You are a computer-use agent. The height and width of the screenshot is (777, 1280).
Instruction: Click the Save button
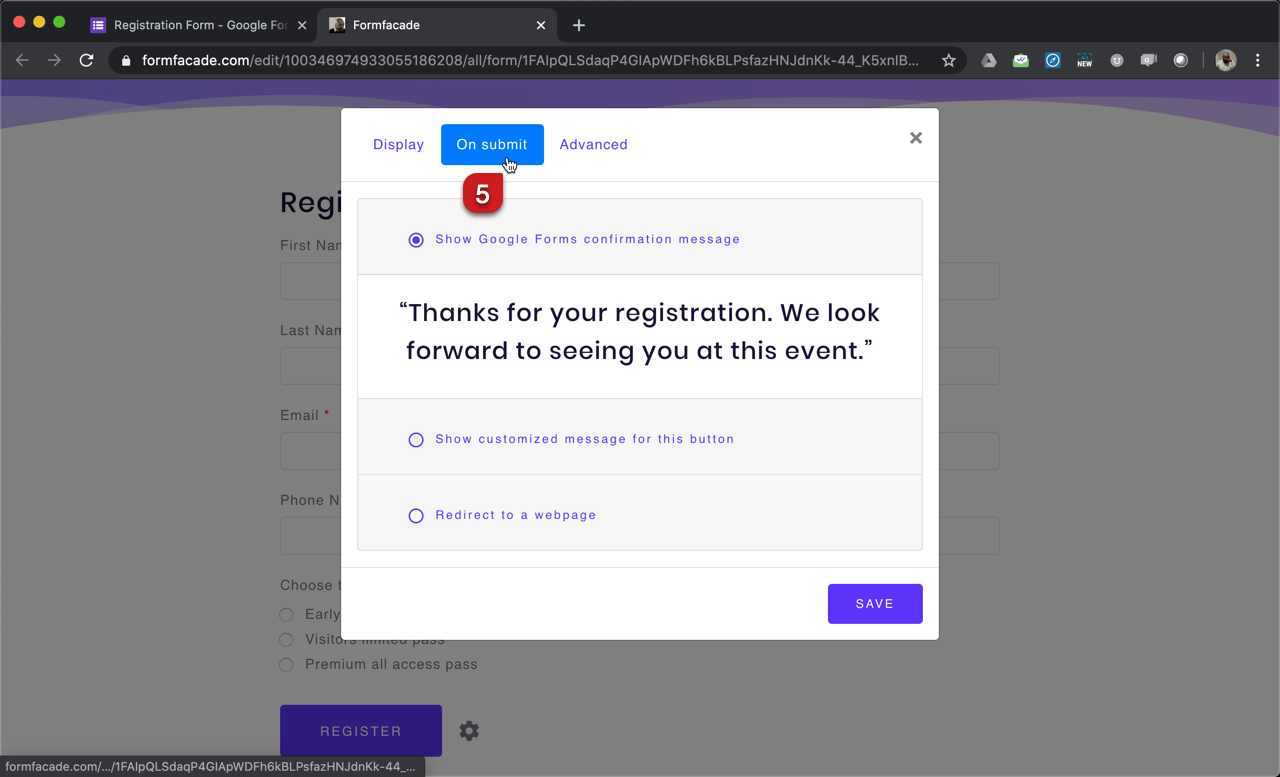tap(874, 604)
